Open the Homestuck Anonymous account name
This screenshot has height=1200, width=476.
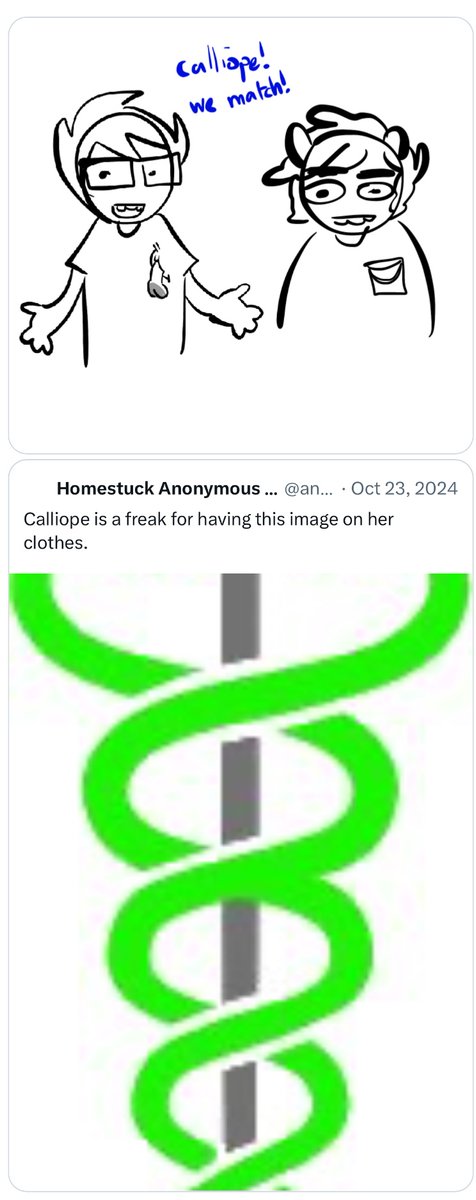pyautogui.click(x=167, y=489)
